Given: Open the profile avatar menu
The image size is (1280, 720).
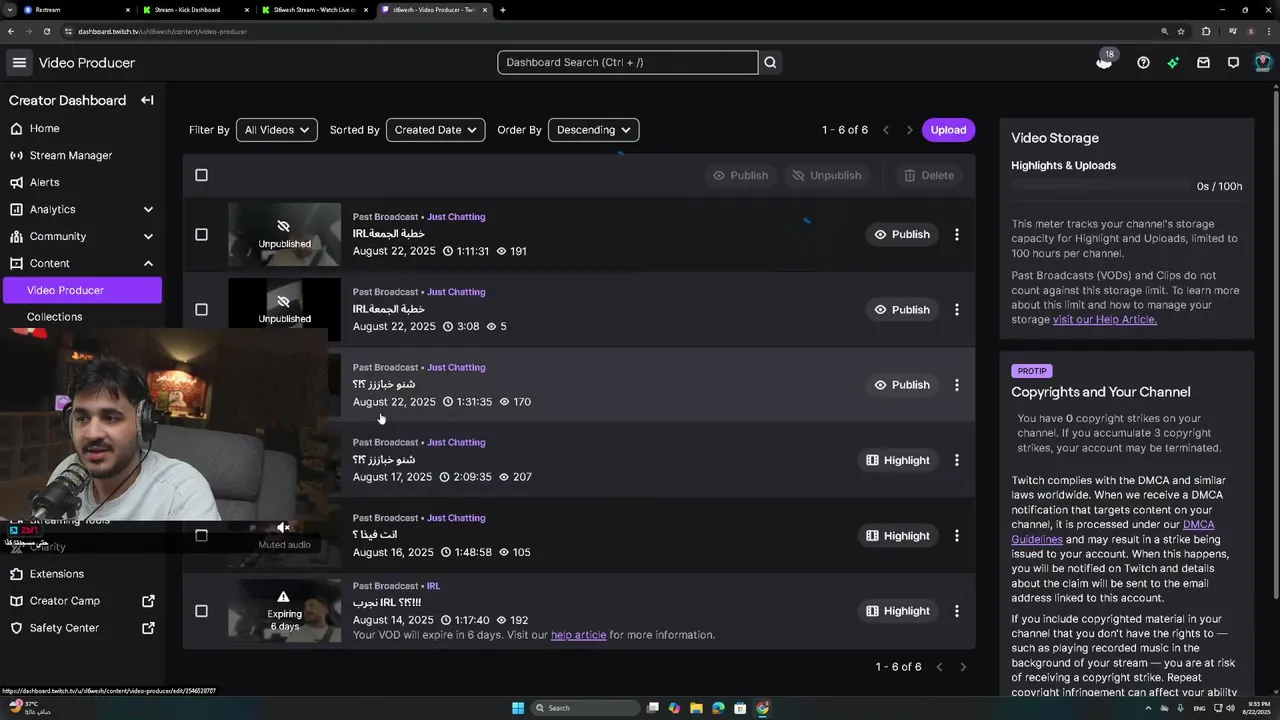Looking at the screenshot, I should pyautogui.click(x=1263, y=62).
